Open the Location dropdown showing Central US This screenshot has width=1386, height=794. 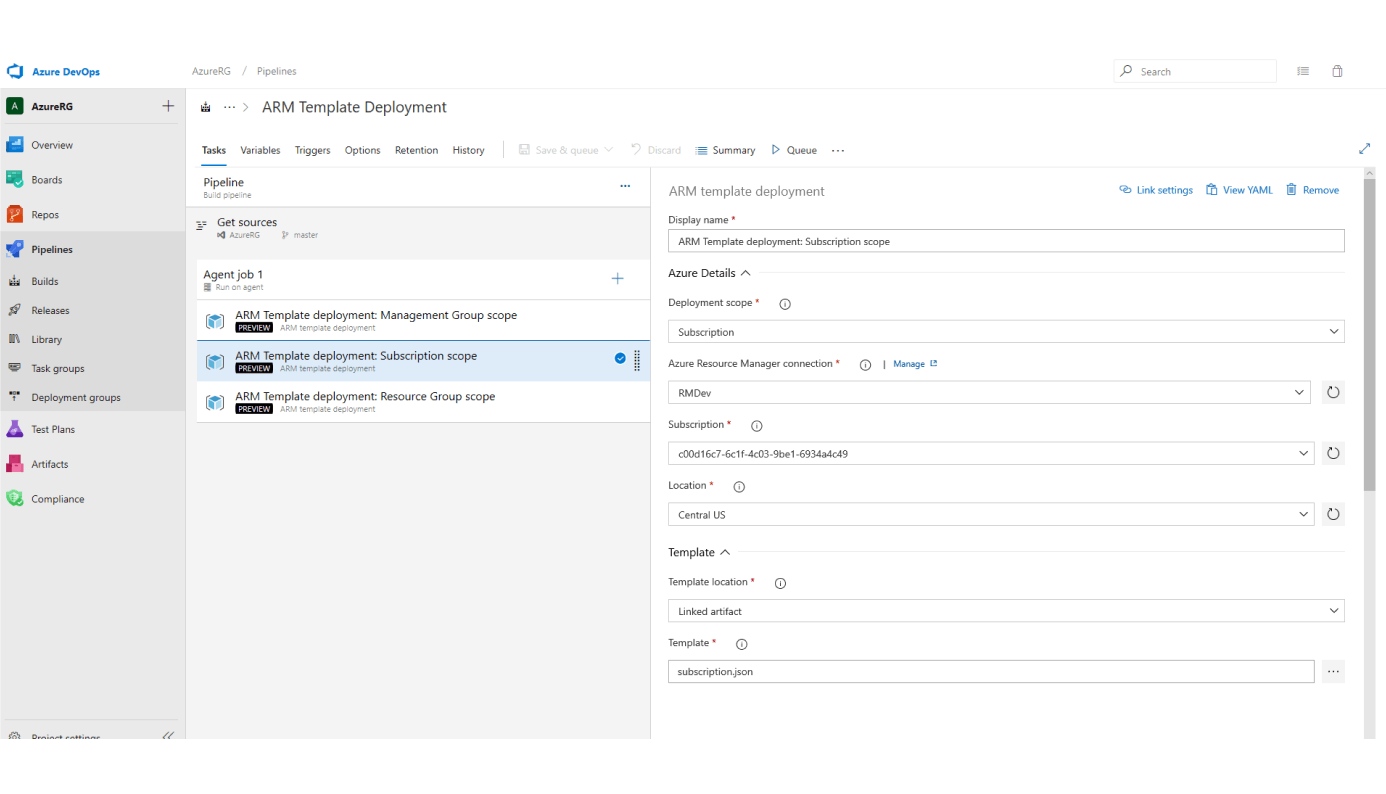coord(988,515)
